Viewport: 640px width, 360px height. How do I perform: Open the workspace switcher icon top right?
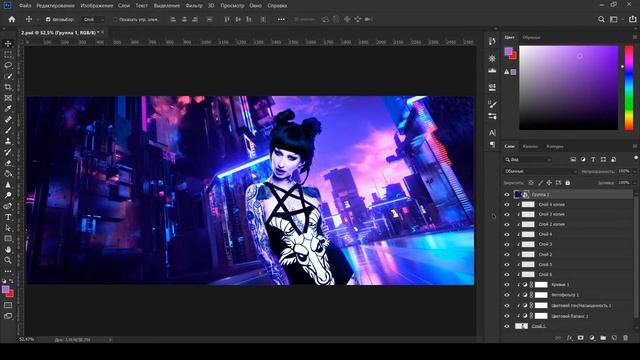coord(613,19)
